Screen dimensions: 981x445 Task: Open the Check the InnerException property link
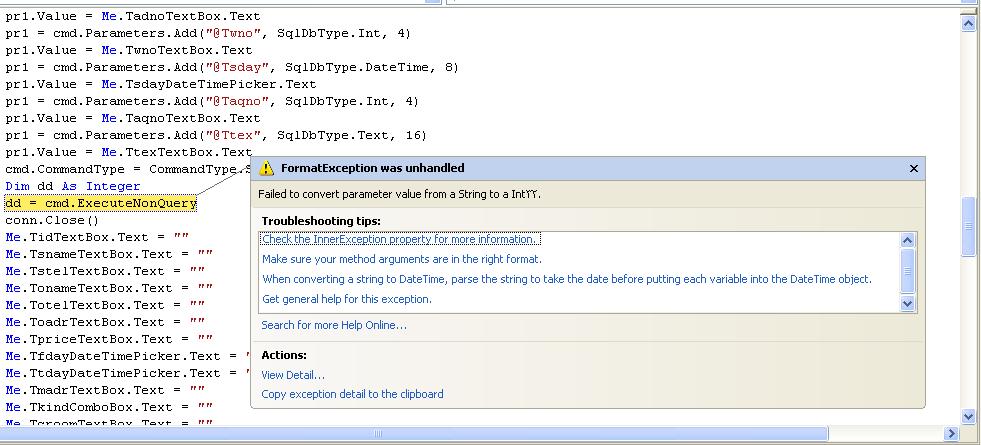pyautogui.click(x=399, y=239)
